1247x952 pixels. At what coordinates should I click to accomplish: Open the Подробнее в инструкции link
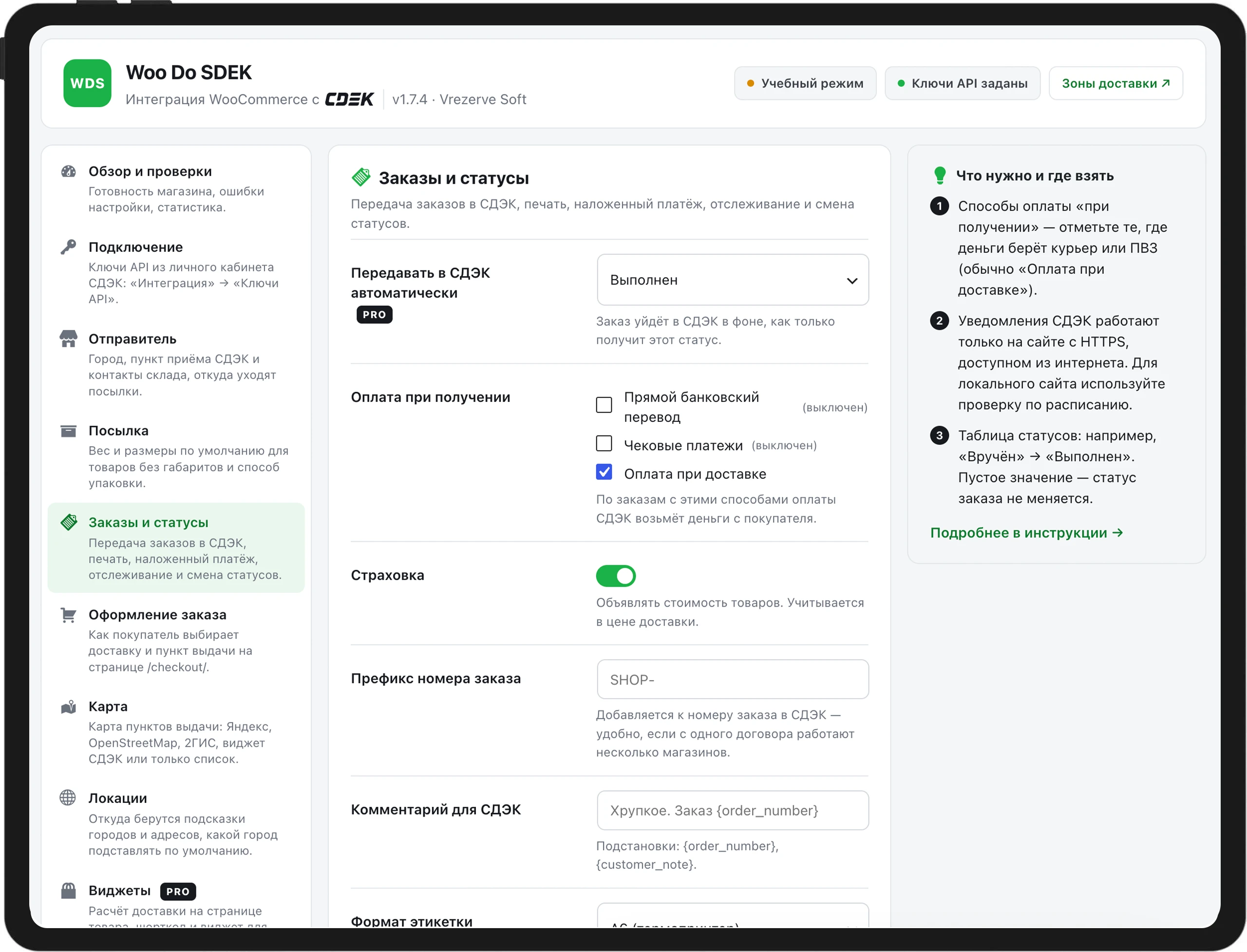point(1027,533)
